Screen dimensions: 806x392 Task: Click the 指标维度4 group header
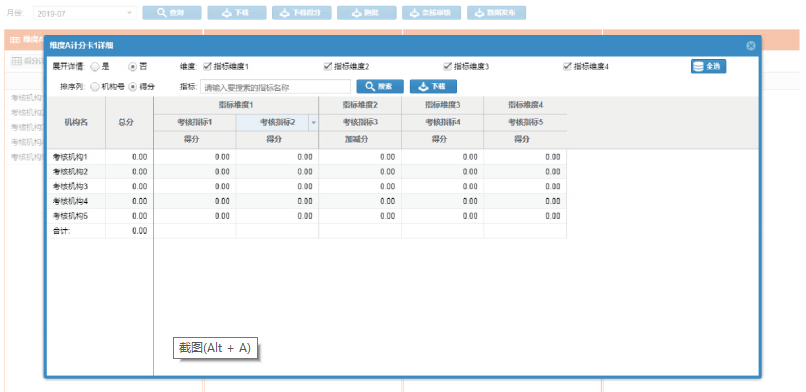[525, 105]
